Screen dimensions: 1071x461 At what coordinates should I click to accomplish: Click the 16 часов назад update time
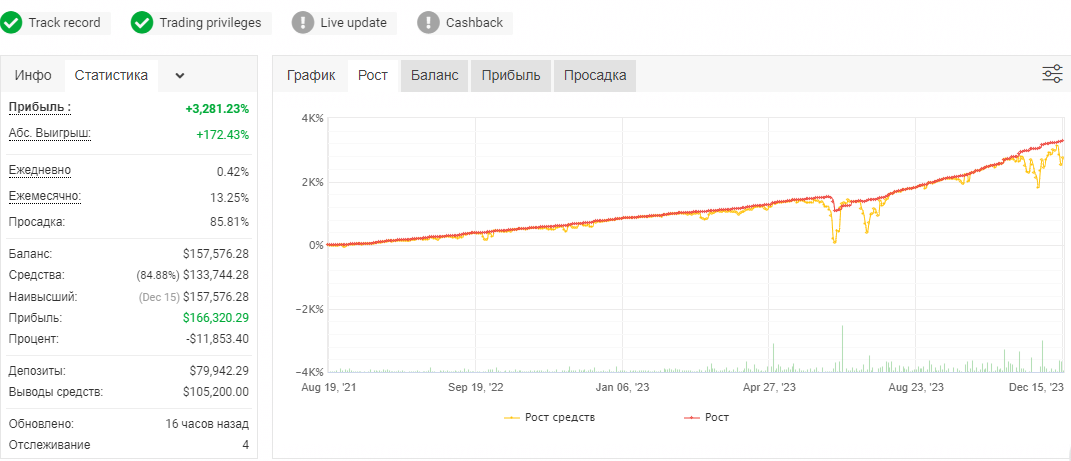pos(207,424)
